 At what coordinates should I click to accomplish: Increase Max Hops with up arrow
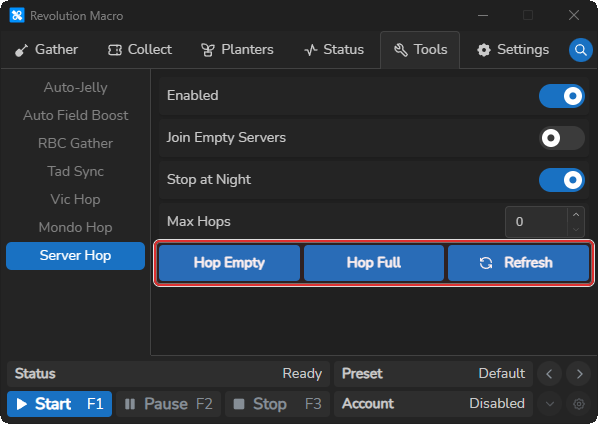click(576, 215)
